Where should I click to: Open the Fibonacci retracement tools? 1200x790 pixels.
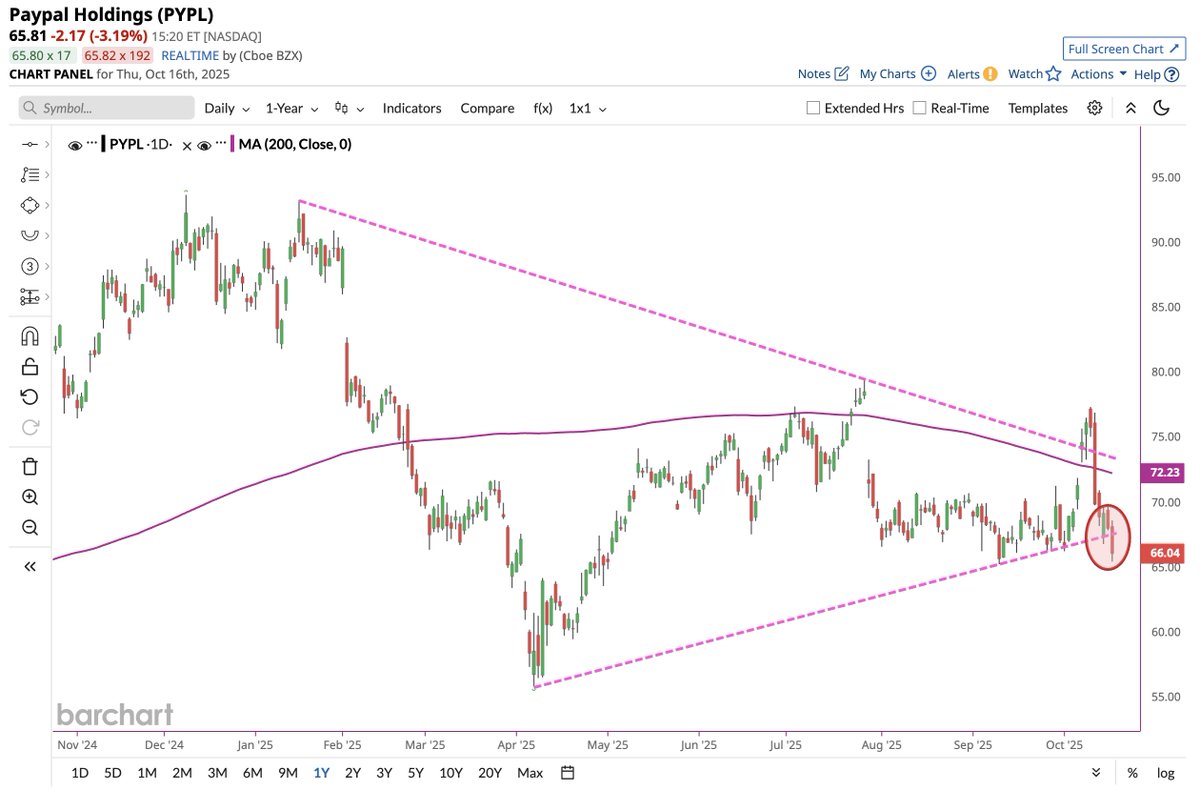29,174
